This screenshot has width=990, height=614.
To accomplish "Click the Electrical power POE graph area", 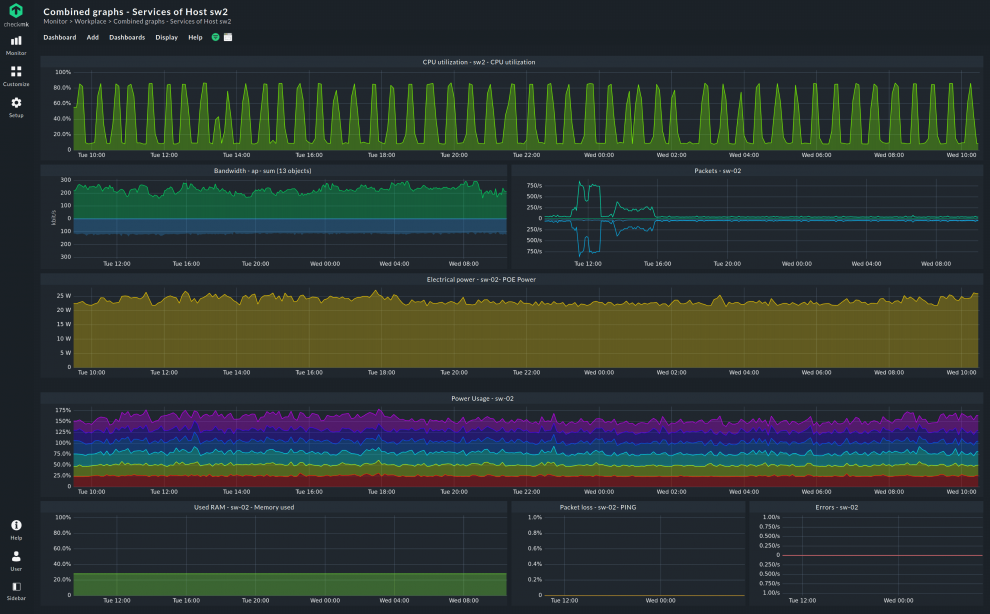I will (525, 330).
